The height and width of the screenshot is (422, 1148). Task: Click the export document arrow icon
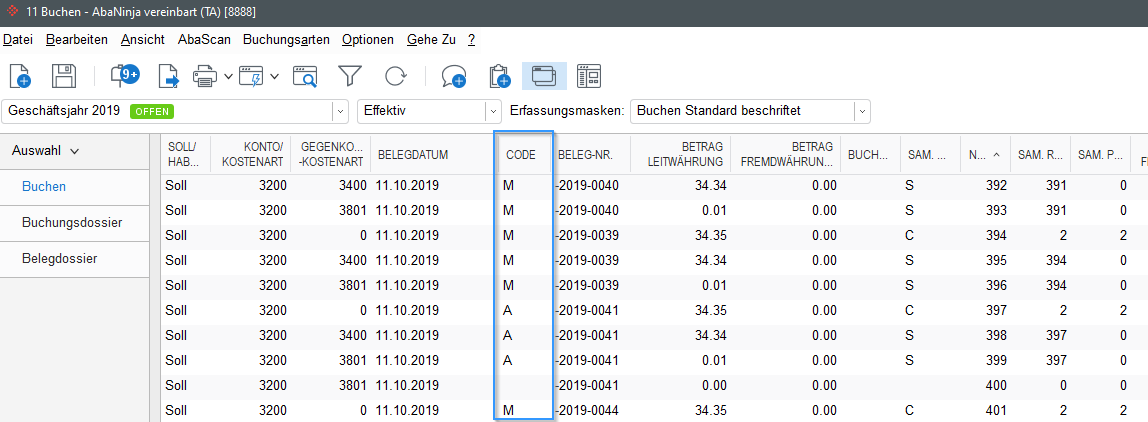click(169, 75)
